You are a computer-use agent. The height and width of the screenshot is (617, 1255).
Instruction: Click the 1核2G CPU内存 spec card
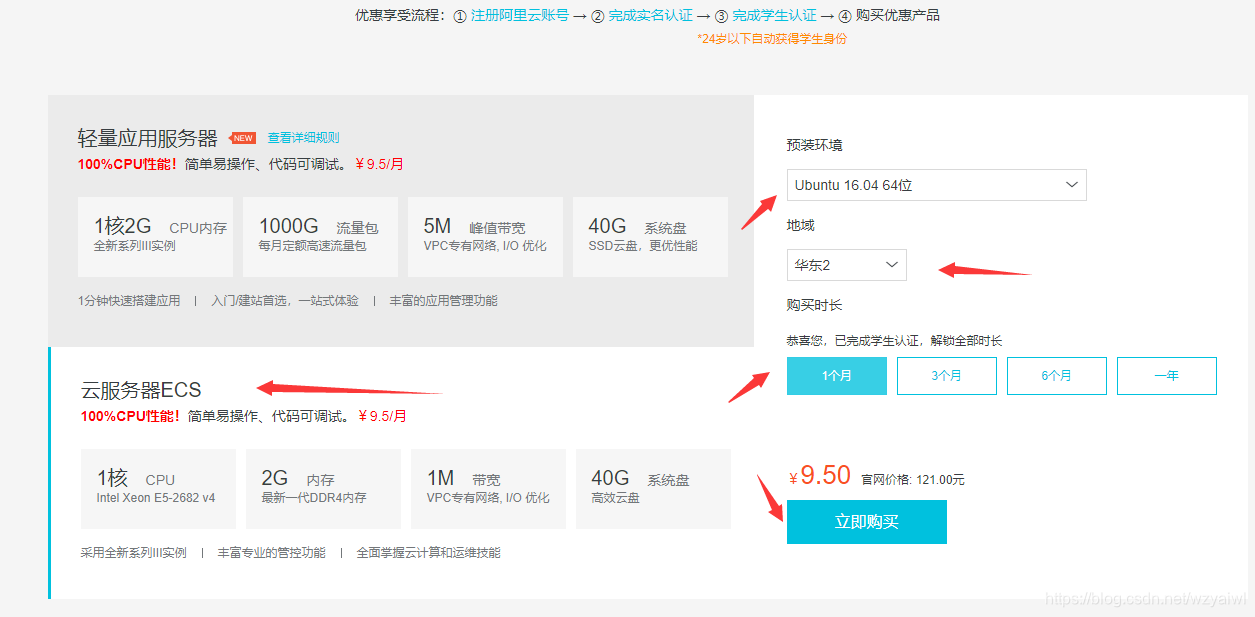[155, 237]
